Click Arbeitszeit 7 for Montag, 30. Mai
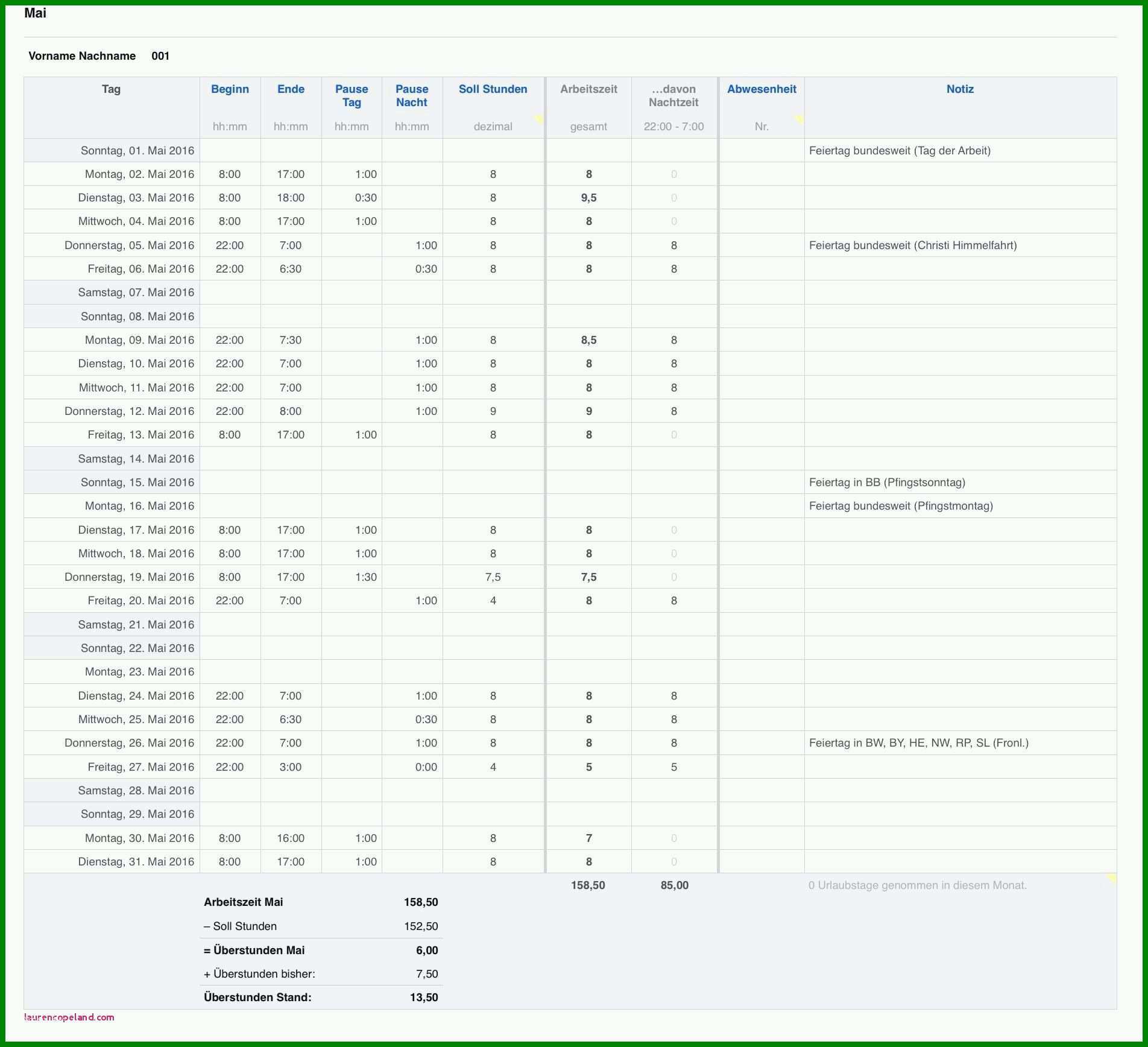The height and width of the screenshot is (1047, 1148). (x=588, y=838)
